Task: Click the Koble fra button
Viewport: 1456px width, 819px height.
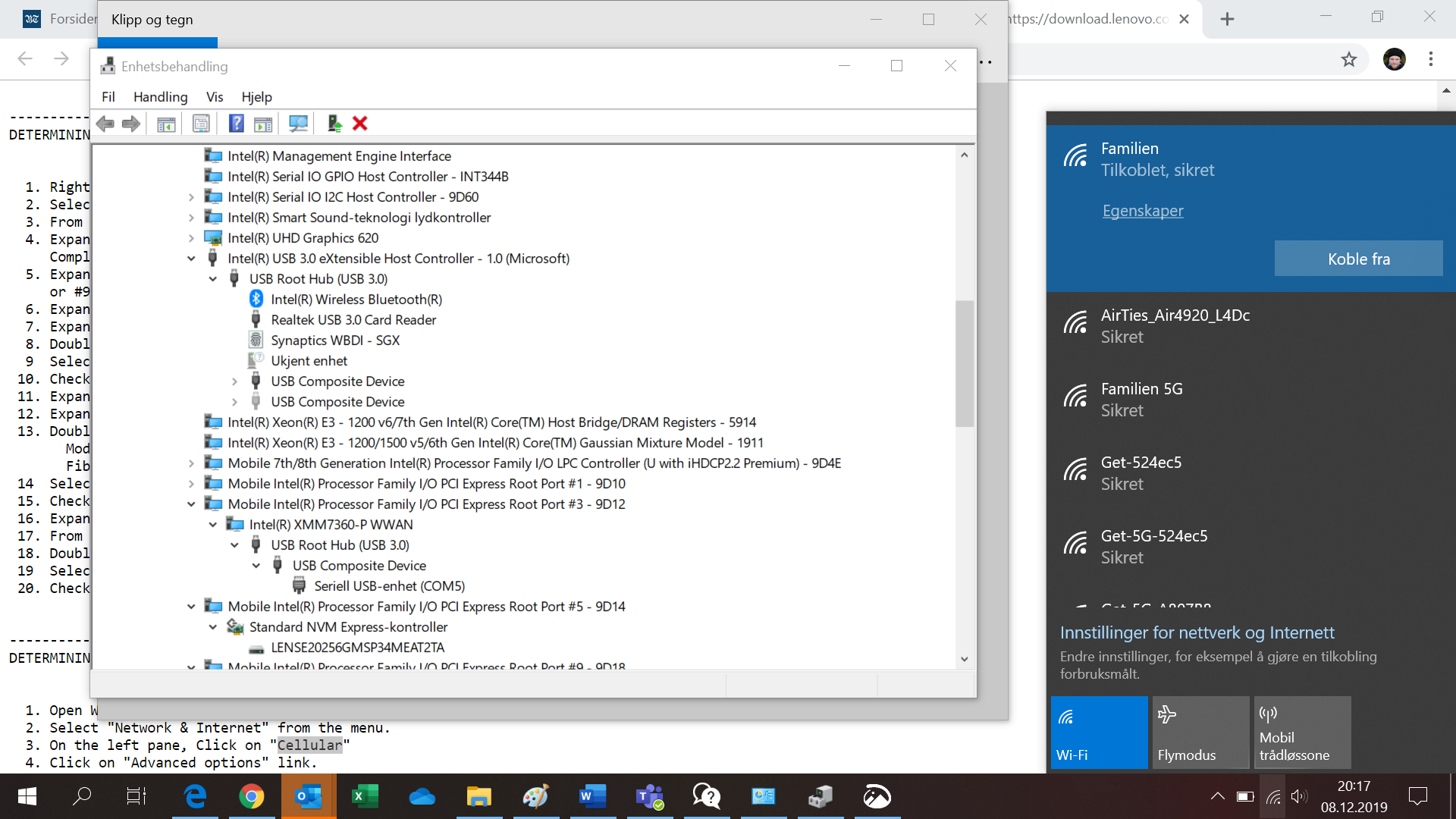Action: click(x=1358, y=259)
